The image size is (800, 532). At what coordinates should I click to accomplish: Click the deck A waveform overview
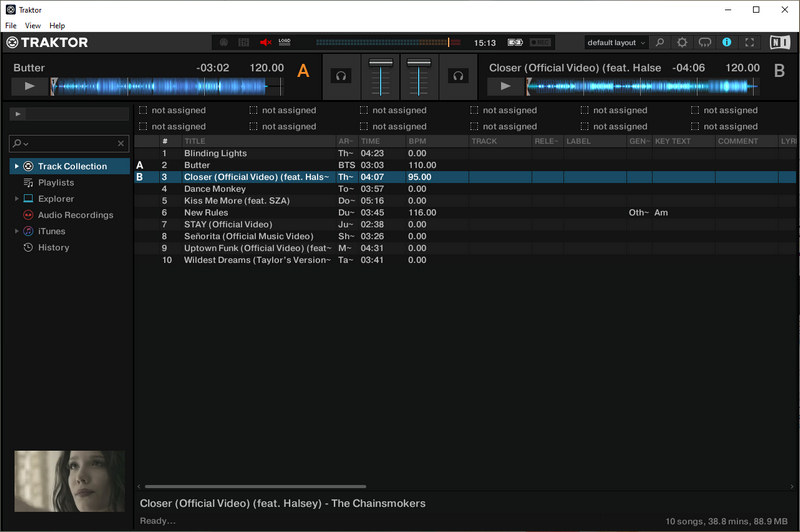(x=166, y=87)
